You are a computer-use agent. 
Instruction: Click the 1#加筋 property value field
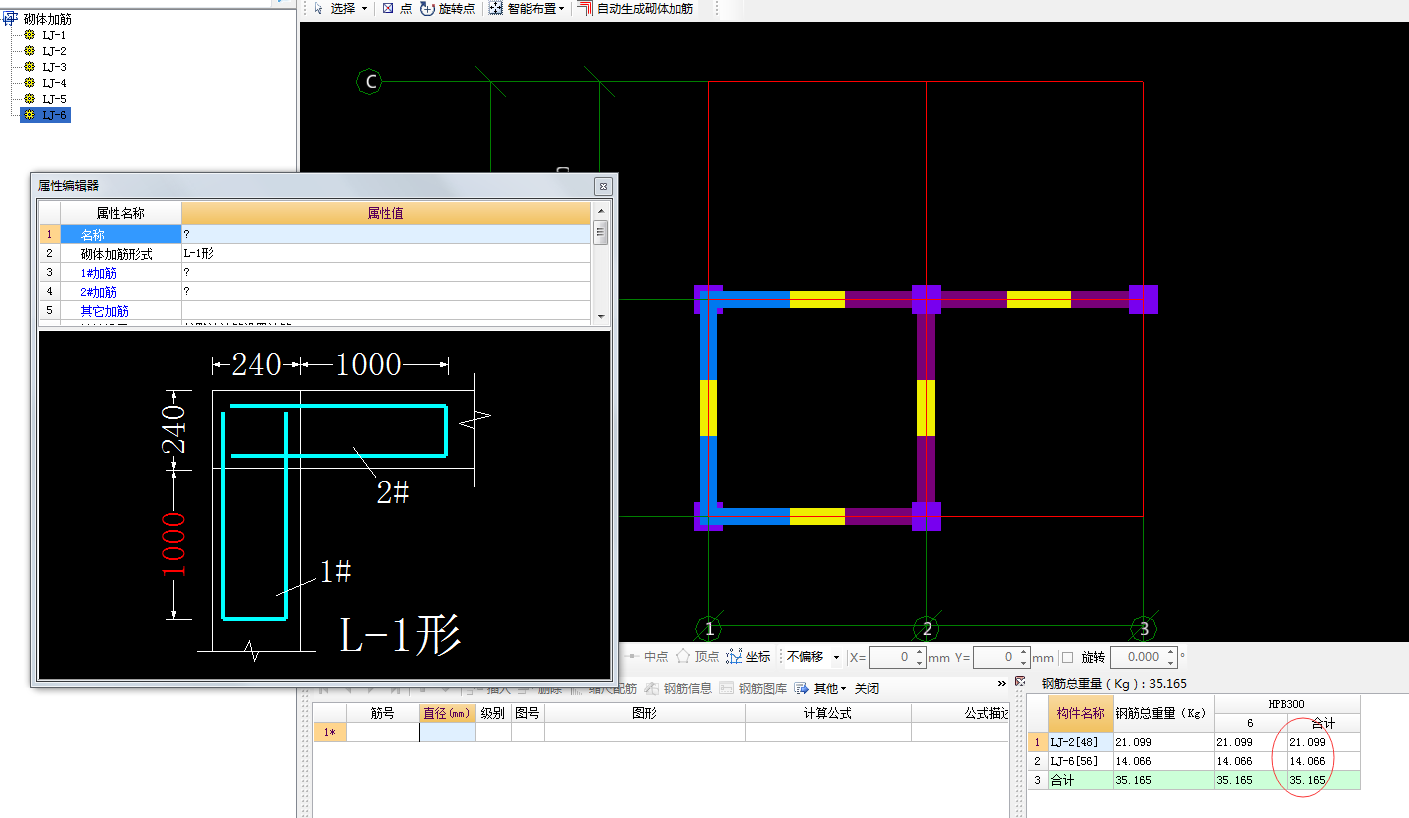click(385, 273)
